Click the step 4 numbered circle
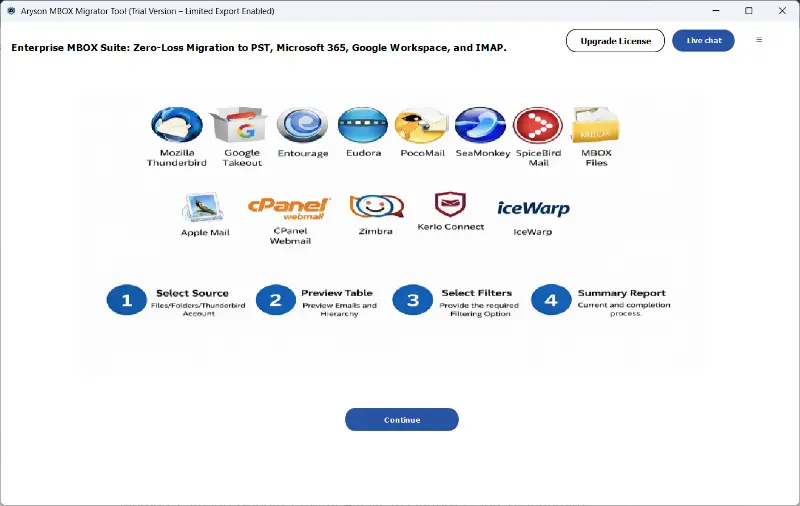The height and width of the screenshot is (506, 800). coord(551,300)
